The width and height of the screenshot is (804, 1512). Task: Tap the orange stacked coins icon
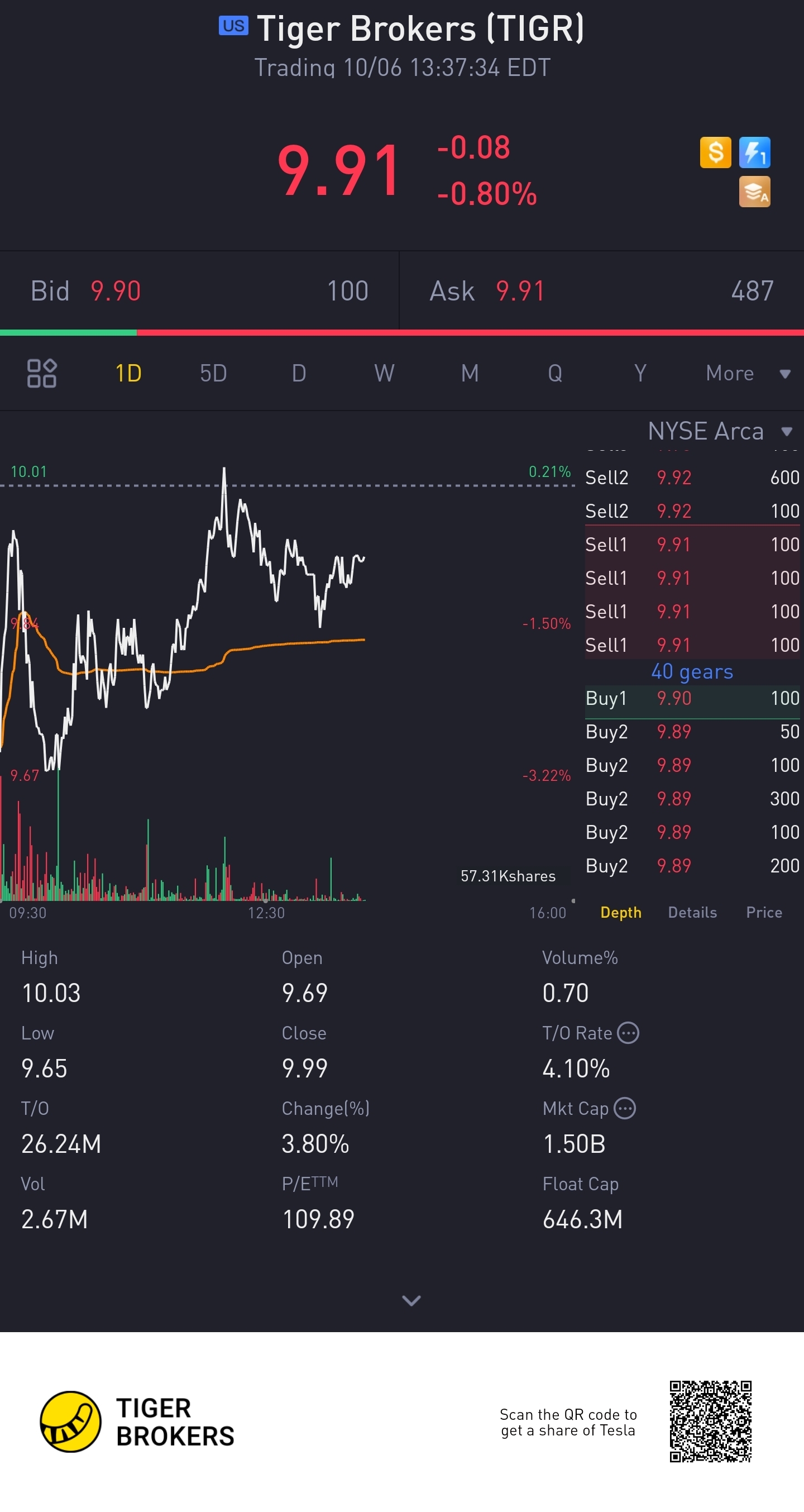tap(754, 192)
